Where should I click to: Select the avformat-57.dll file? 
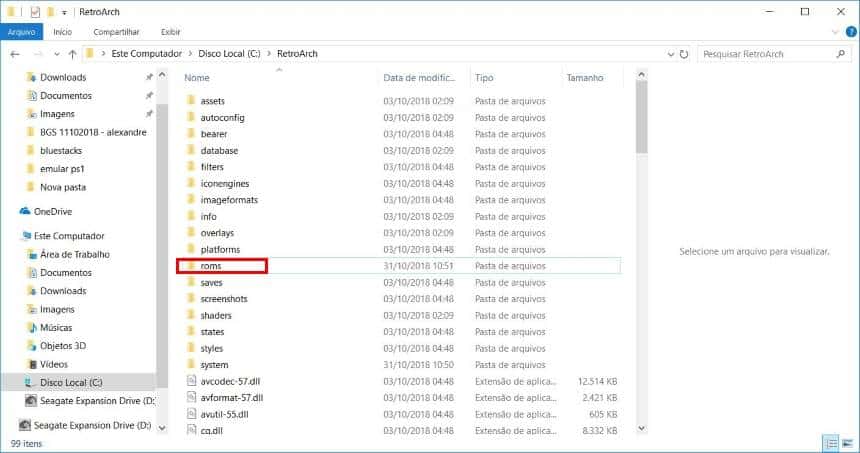click(231, 398)
